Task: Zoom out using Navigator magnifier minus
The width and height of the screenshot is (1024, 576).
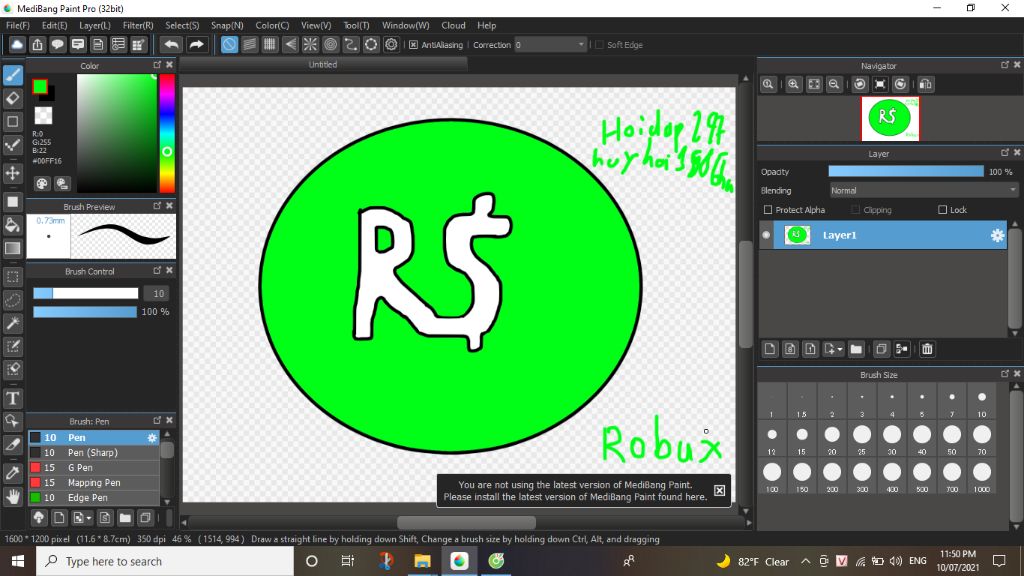Action: (x=834, y=84)
